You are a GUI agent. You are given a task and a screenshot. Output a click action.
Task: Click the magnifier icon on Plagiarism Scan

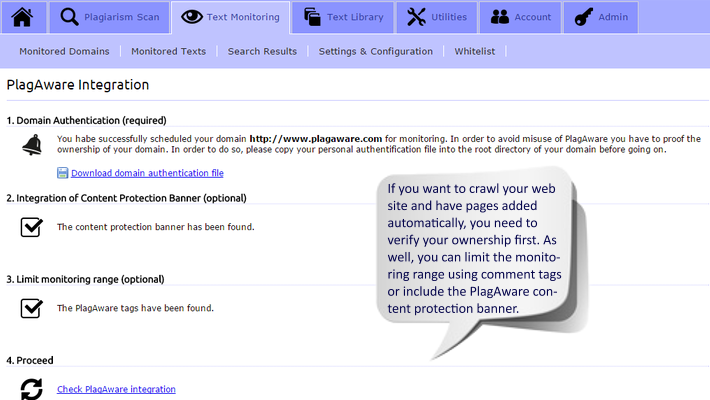69,17
